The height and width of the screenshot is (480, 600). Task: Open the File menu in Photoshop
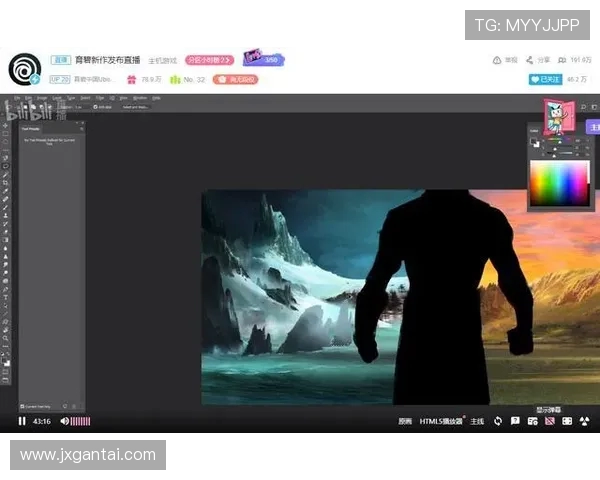coord(16,98)
